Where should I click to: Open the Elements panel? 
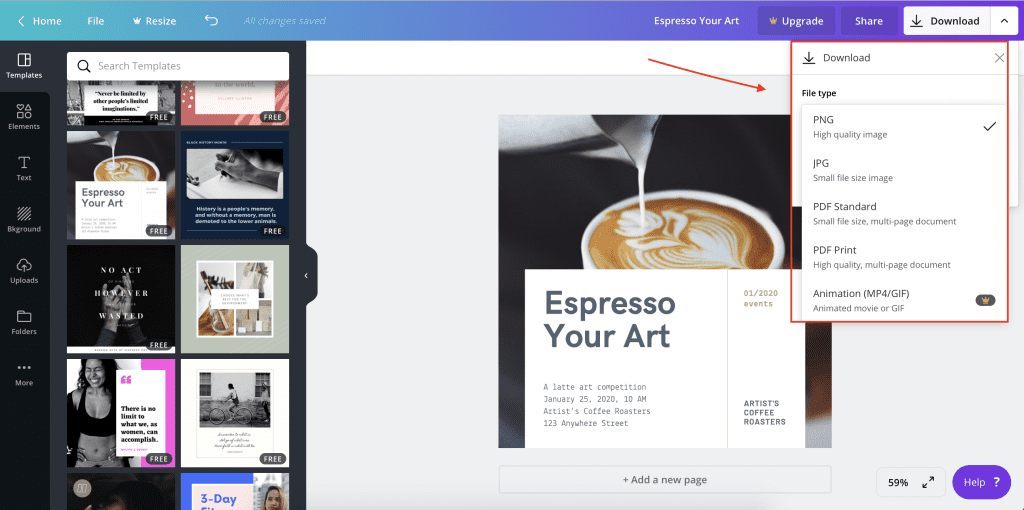[x=24, y=116]
